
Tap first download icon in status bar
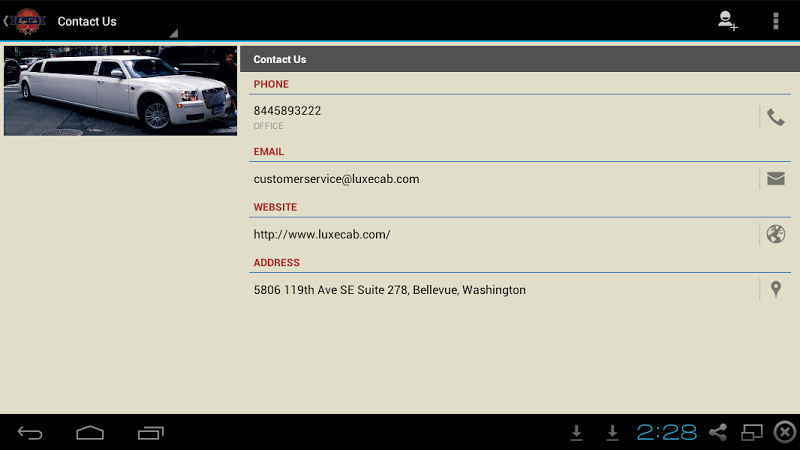(577, 433)
